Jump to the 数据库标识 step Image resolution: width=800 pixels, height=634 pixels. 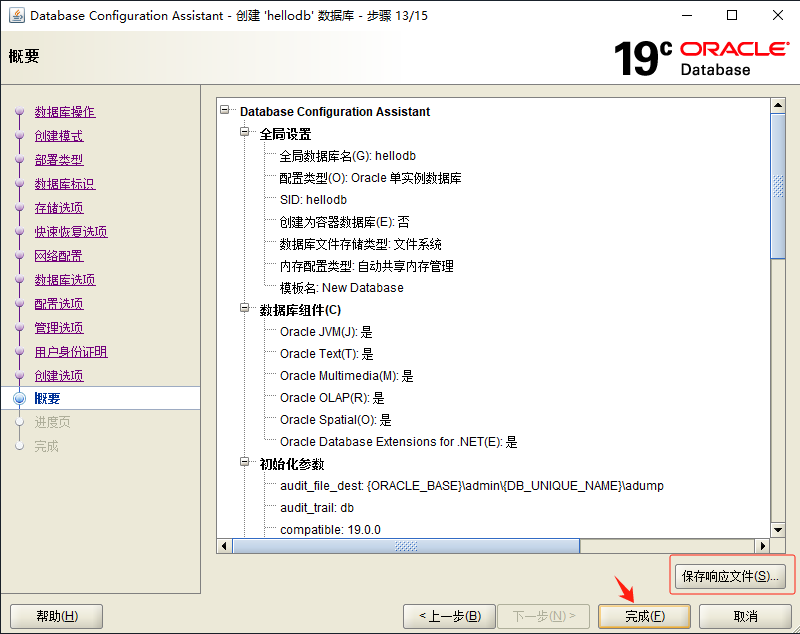coord(65,184)
